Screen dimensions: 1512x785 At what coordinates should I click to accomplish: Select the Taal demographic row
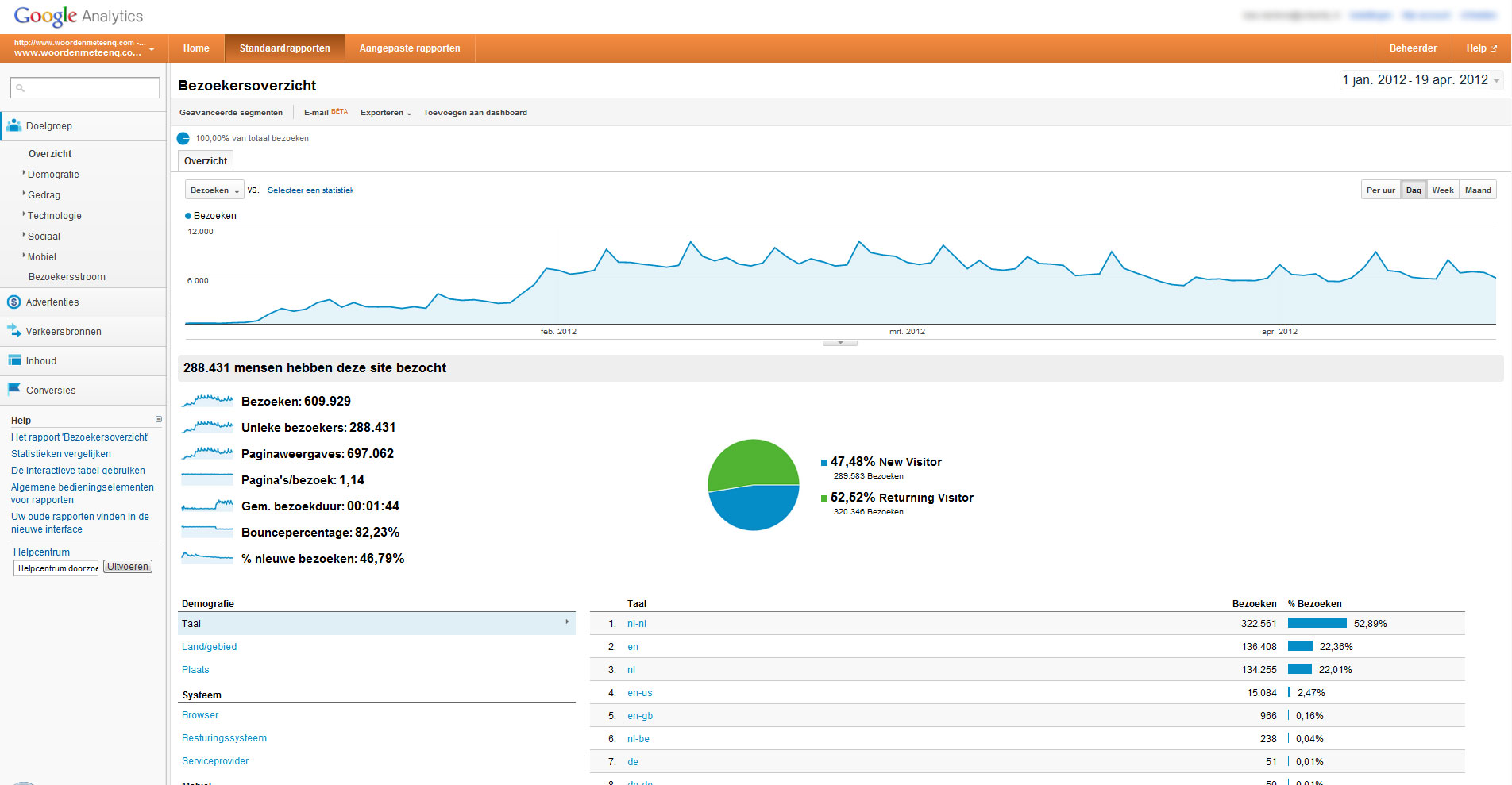click(376, 623)
